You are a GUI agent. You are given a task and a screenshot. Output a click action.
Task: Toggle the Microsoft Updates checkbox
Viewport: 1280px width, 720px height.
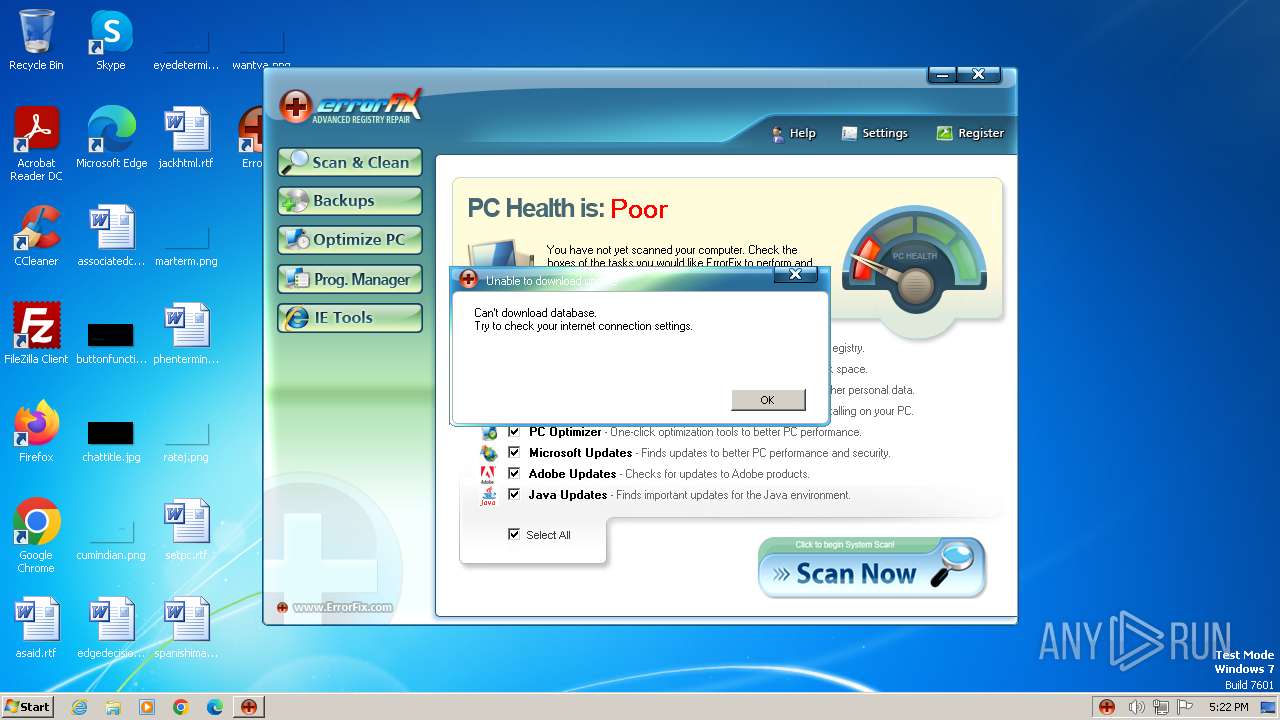point(514,452)
